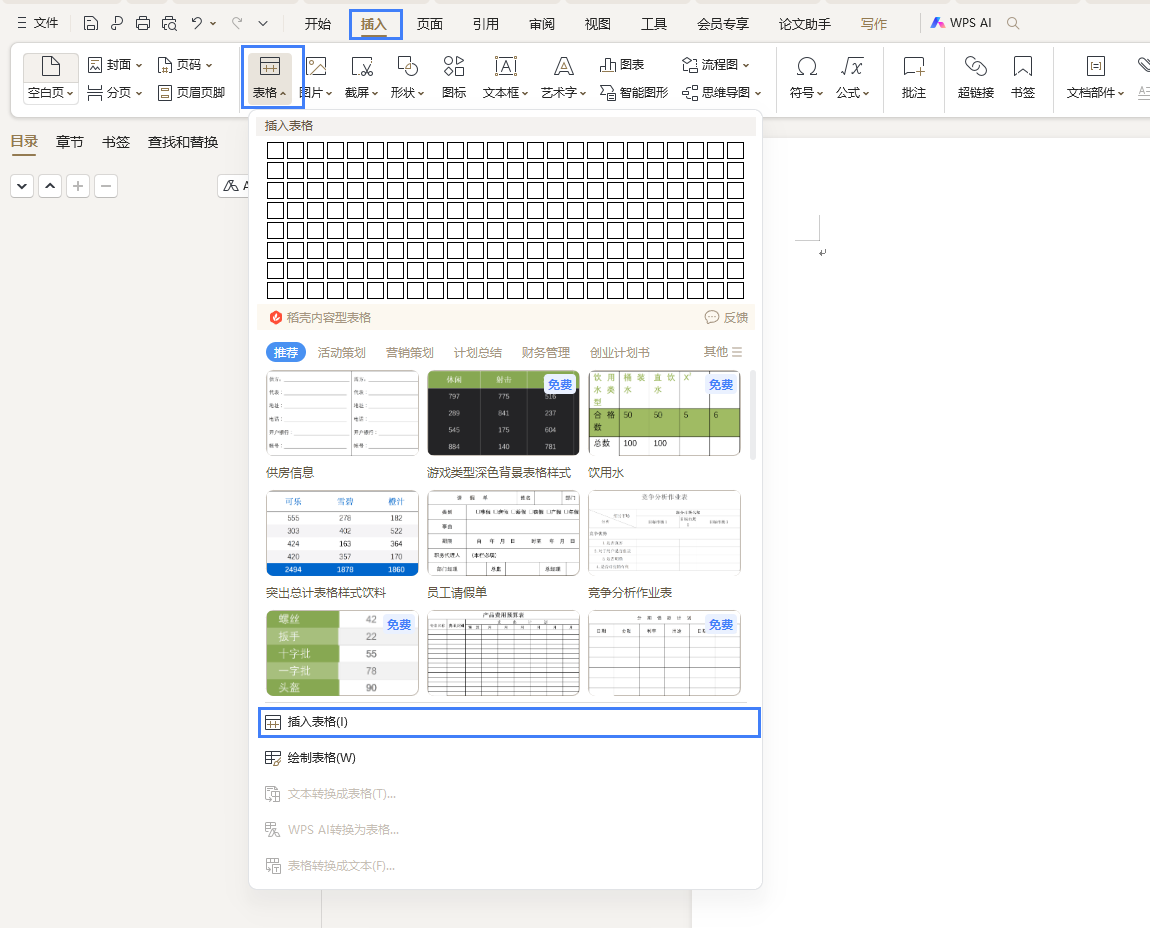Select the Recommended (推荐) template category
This screenshot has width=1150, height=928.
click(x=285, y=353)
